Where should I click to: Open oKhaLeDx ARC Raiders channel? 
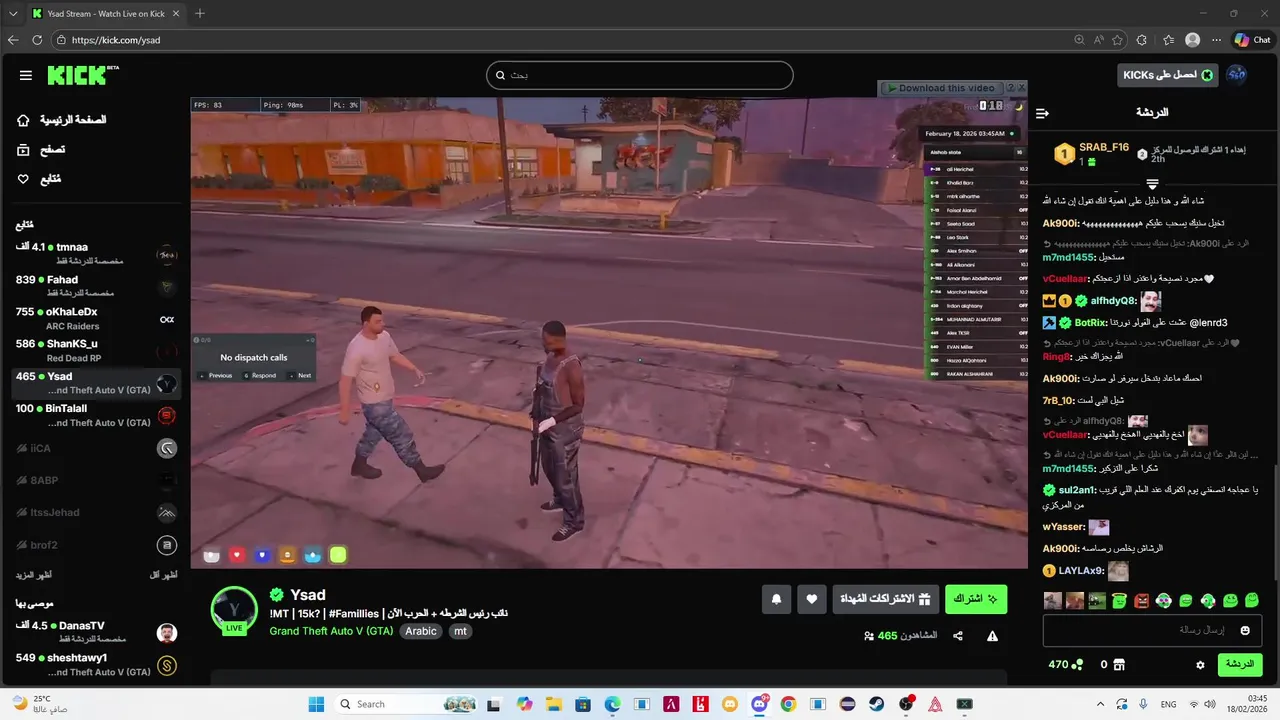point(95,318)
